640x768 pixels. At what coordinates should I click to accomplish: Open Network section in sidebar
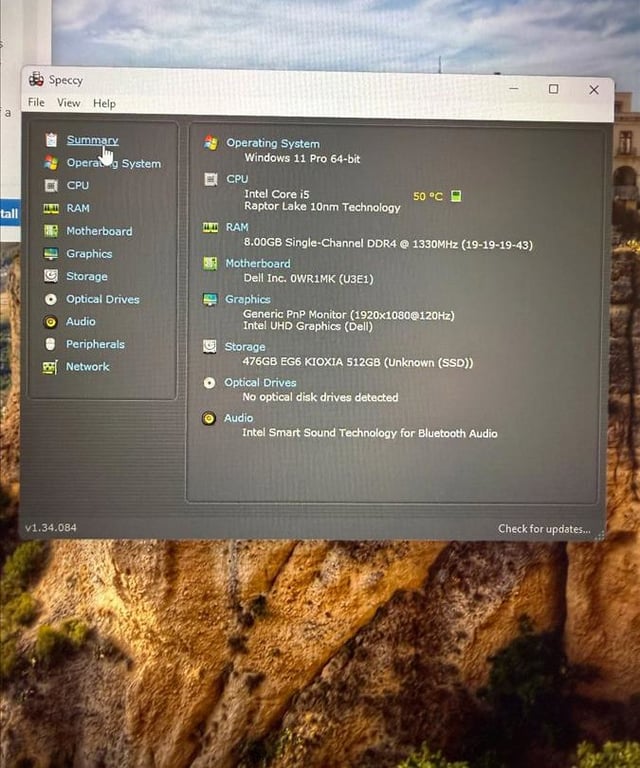[88, 366]
